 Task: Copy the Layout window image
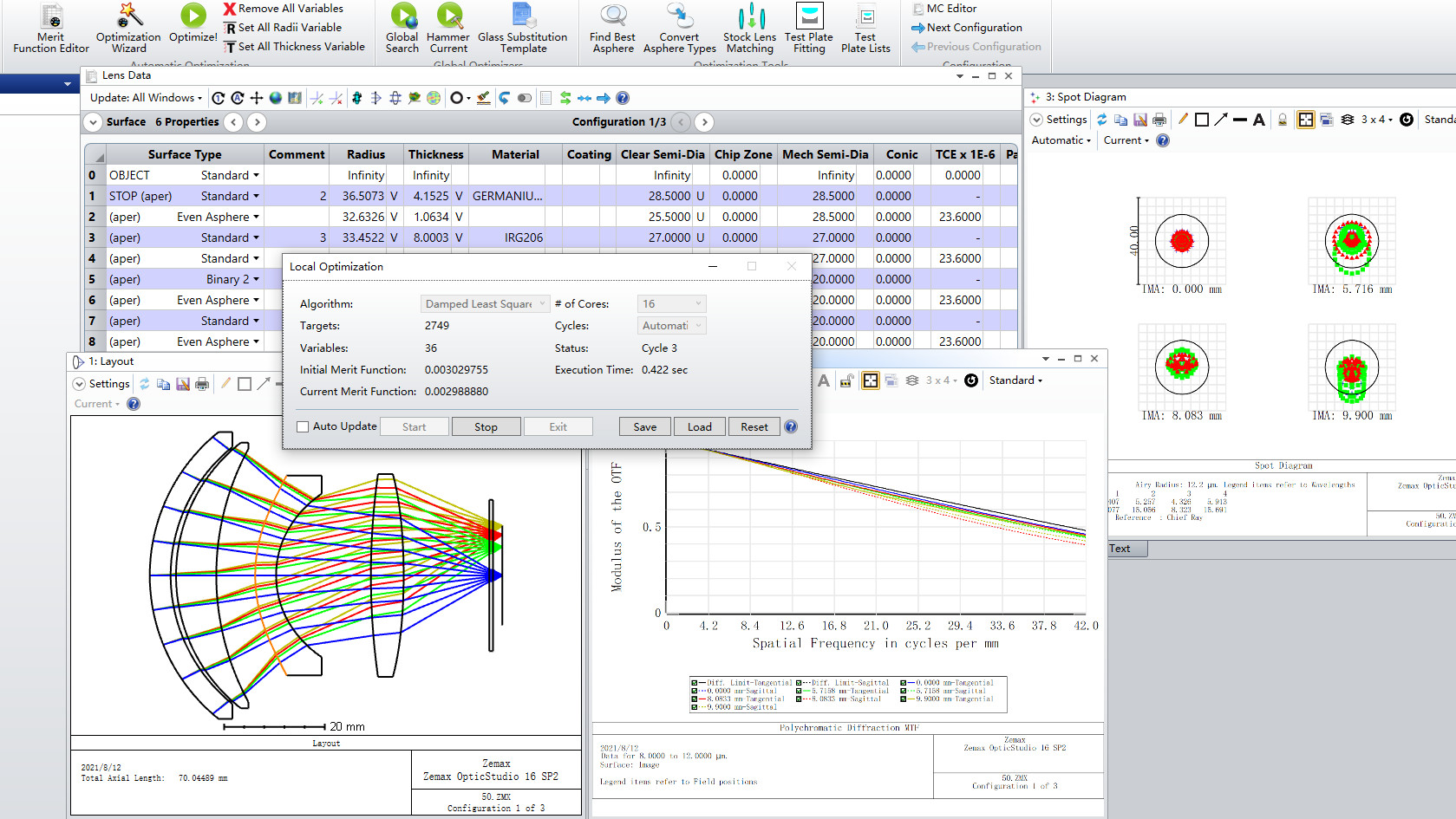(x=163, y=384)
